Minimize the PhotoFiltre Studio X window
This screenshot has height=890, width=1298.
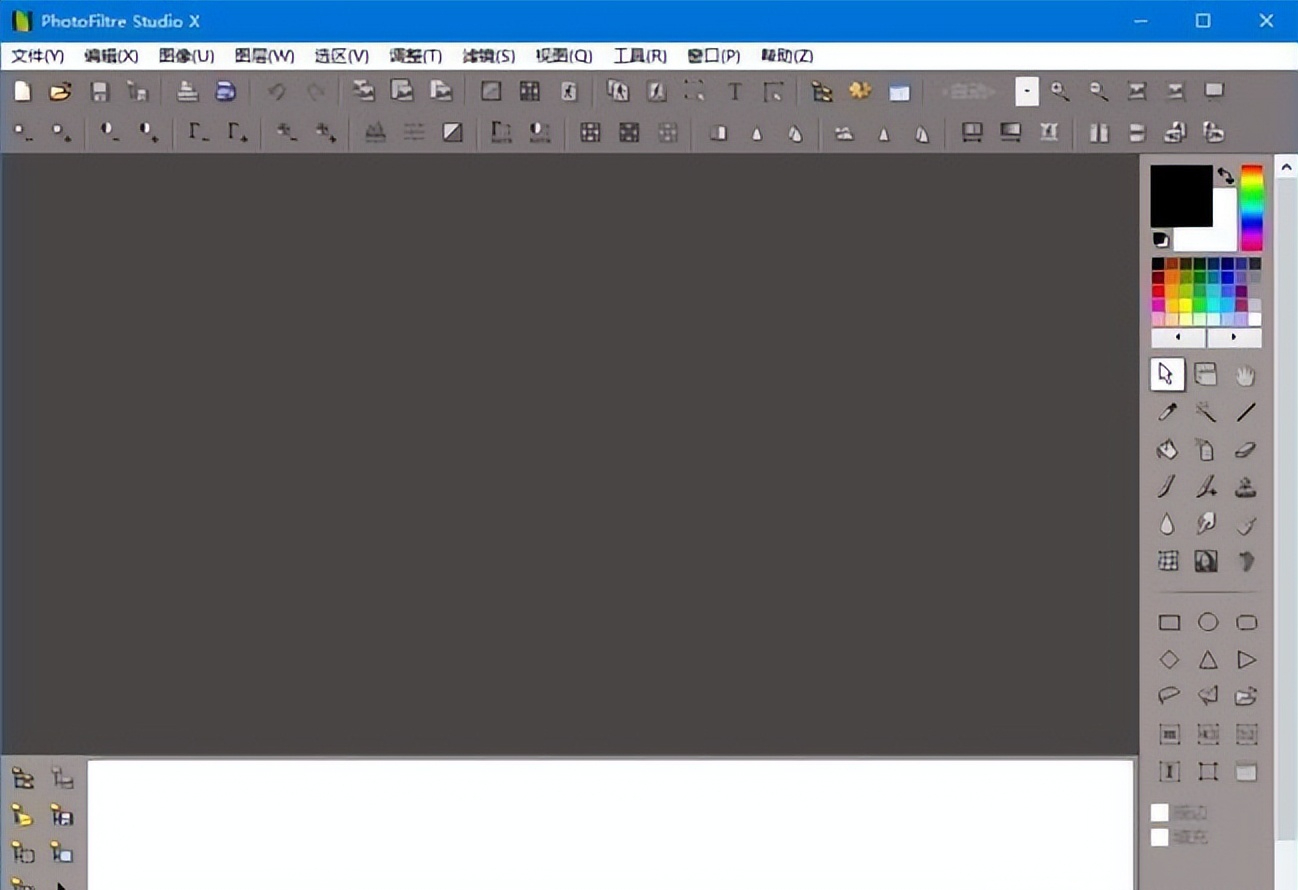pos(1141,21)
